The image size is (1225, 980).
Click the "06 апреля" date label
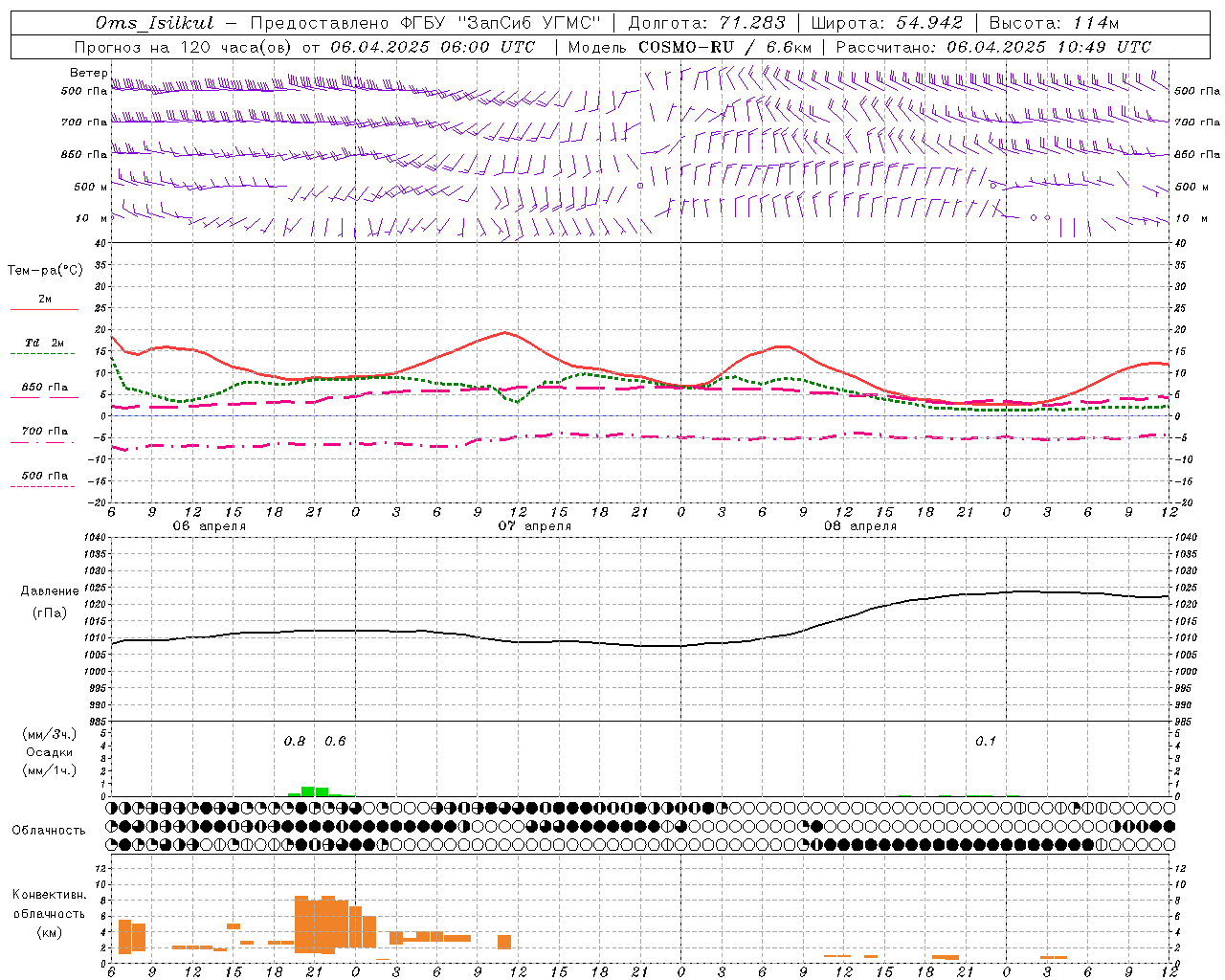(x=210, y=526)
